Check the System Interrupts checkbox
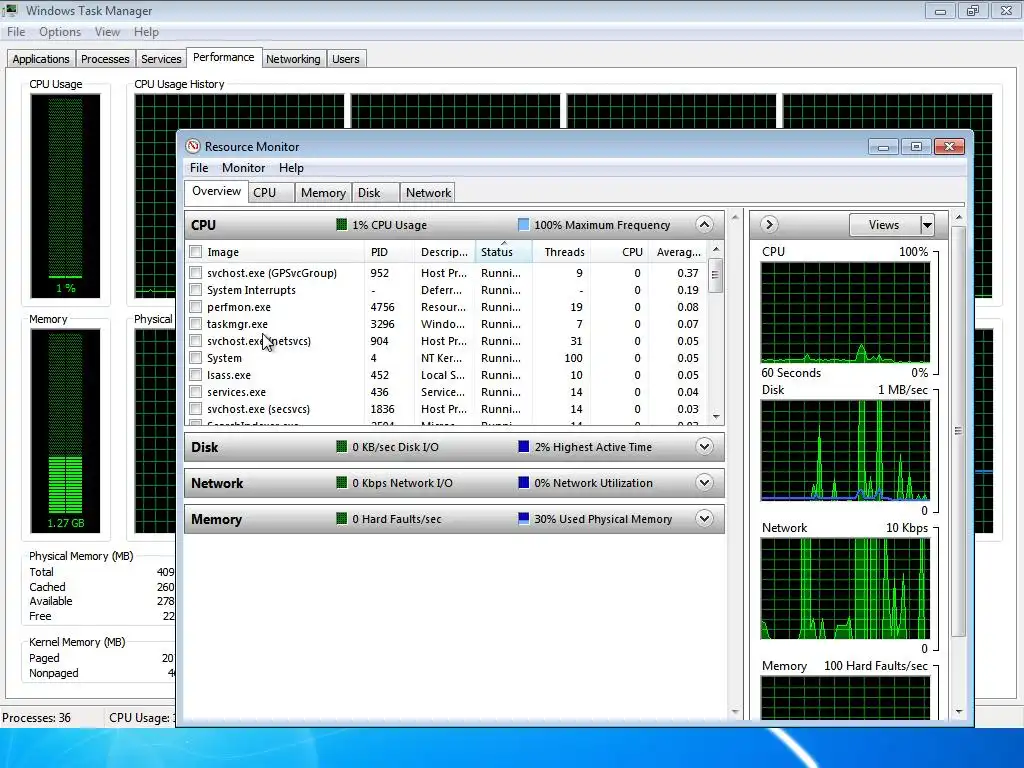The height and width of the screenshot is (768, 1024). tap(195, 289)
